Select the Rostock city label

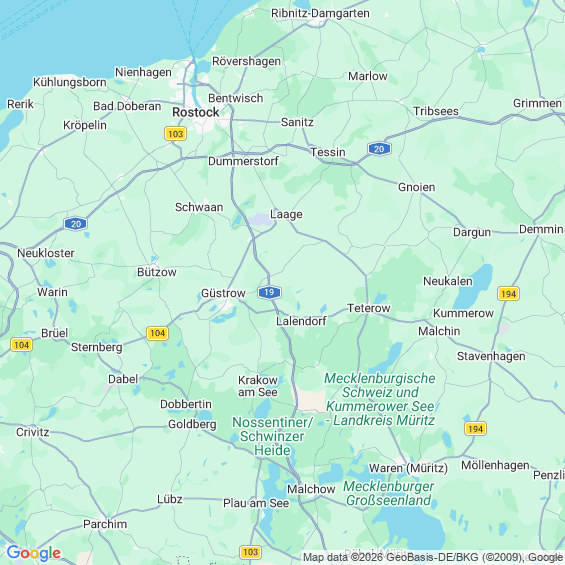(195, 112)
